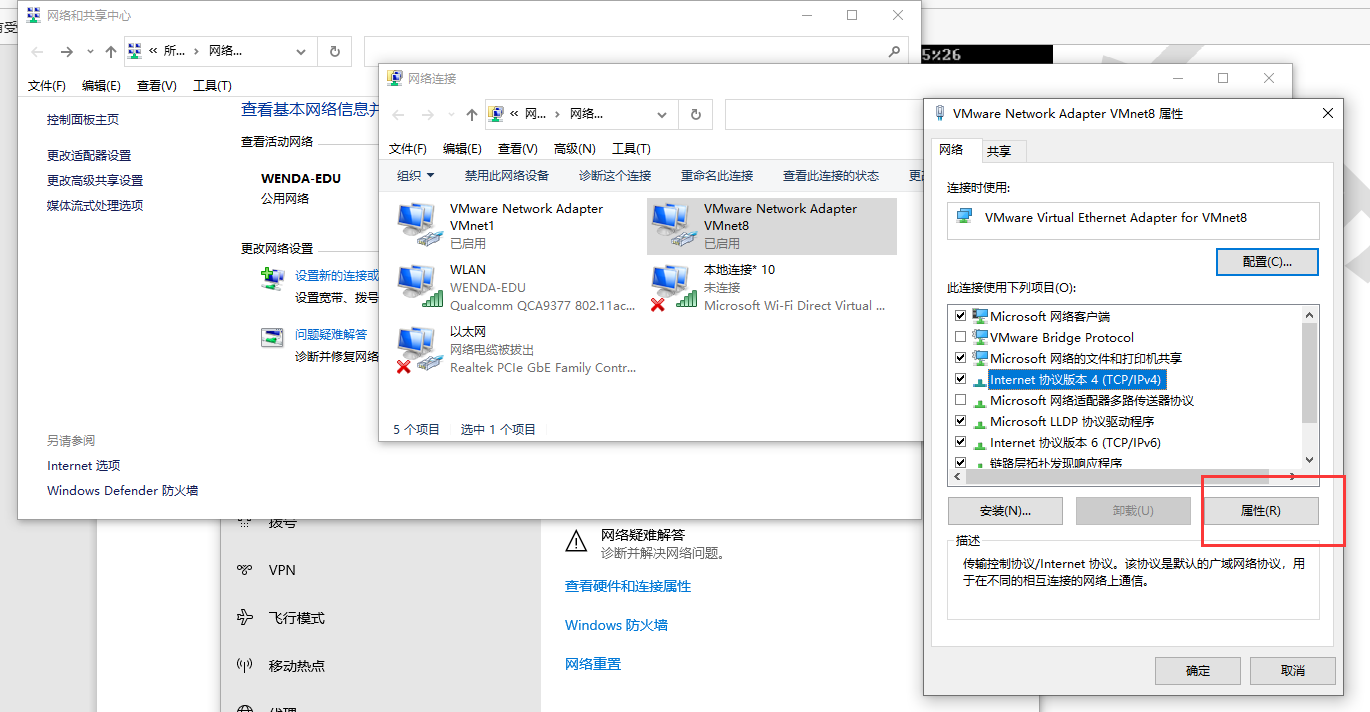Click up arrow in 网络连接 window
Image resolution: width=1370 pixels, height=712 pixels.
[x=472, y=115]
